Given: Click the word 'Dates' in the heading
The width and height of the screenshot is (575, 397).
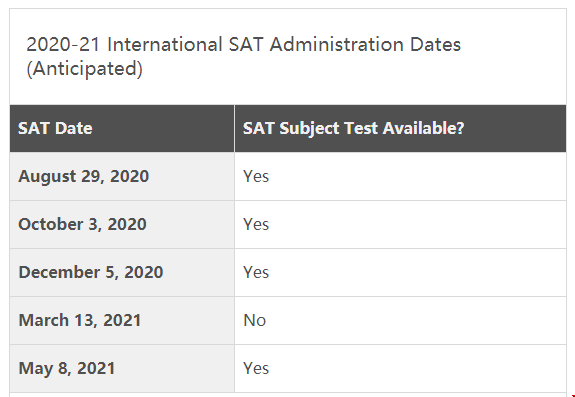Looking at the screenshot, I should [435, 45].
